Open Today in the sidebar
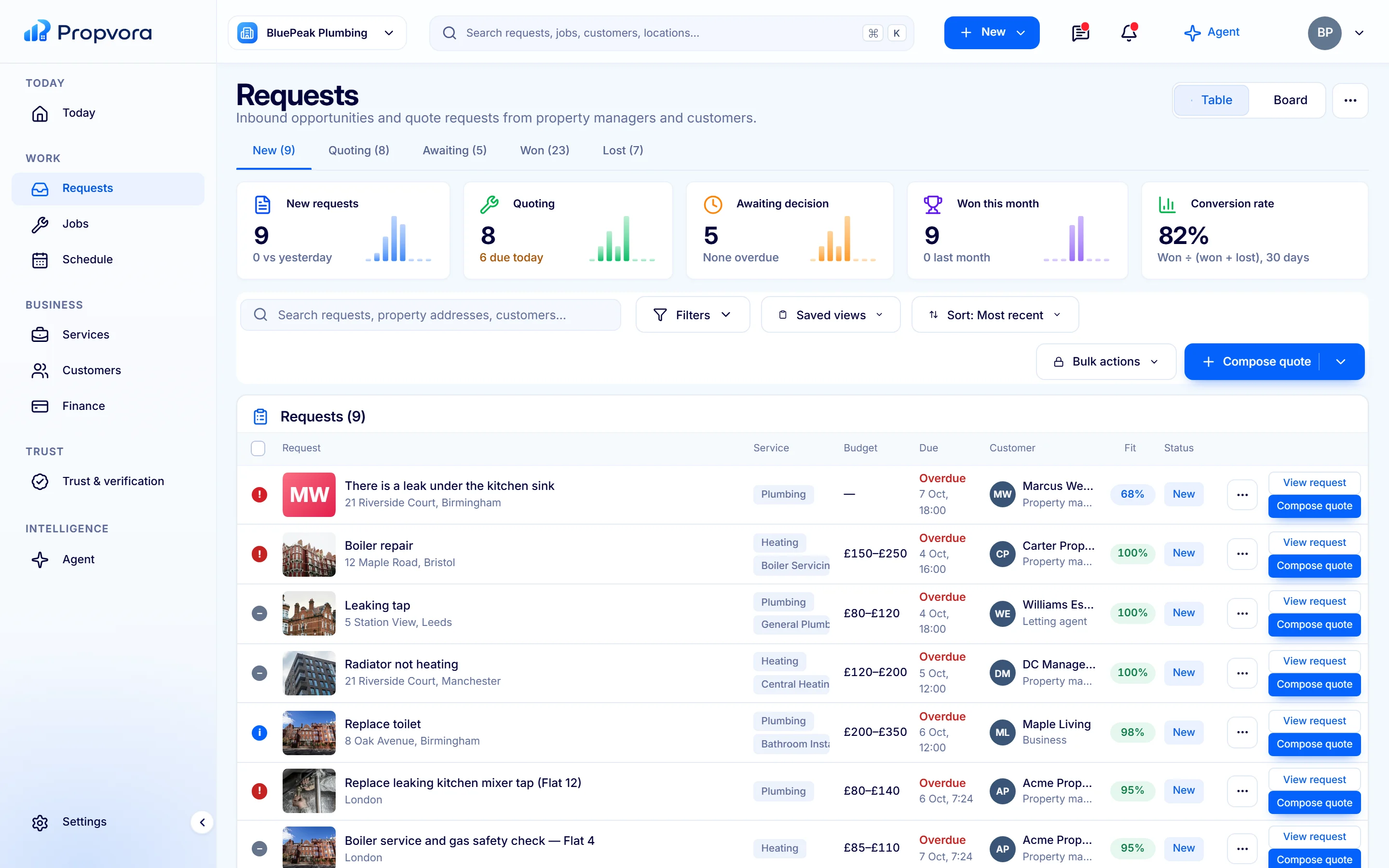The image size is (1389, 868). pos(108,113)
